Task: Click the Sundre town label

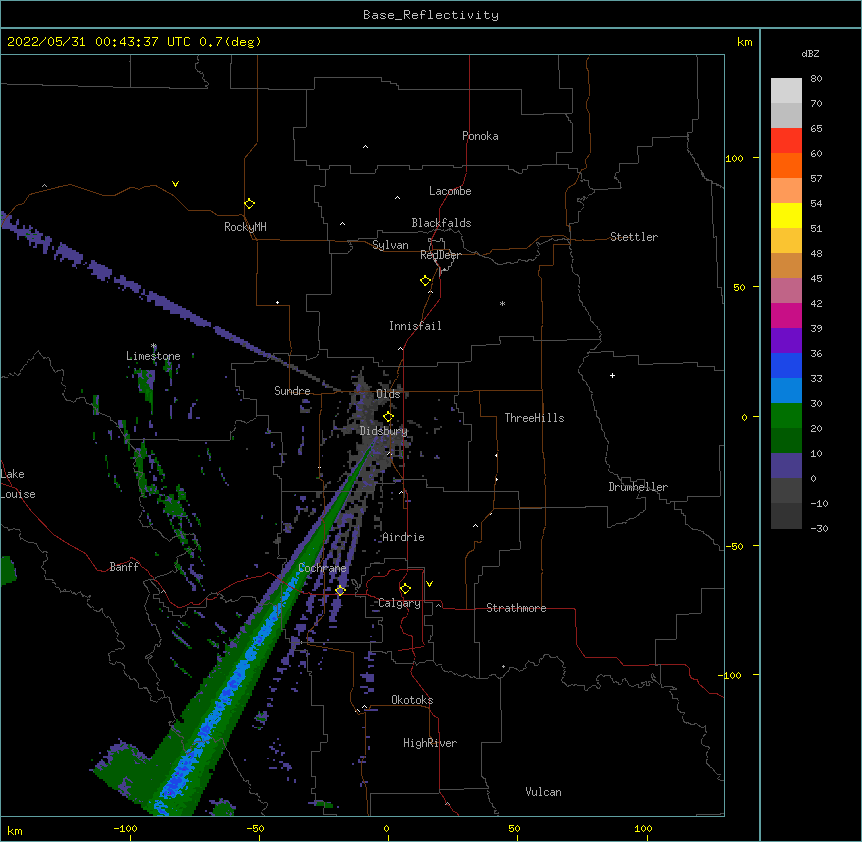Action: (292, 391)
